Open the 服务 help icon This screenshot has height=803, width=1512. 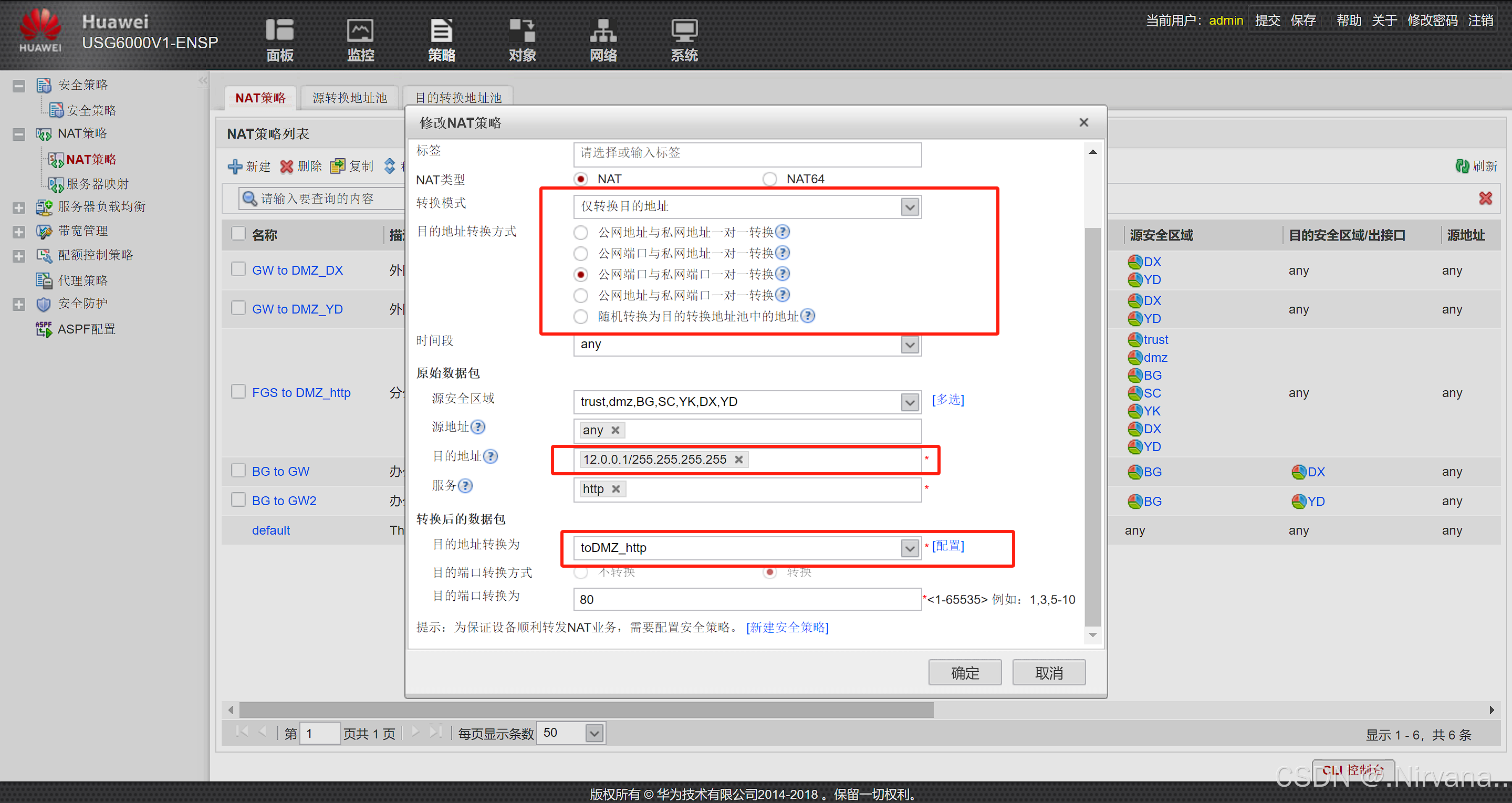click(x=465, y=485)
